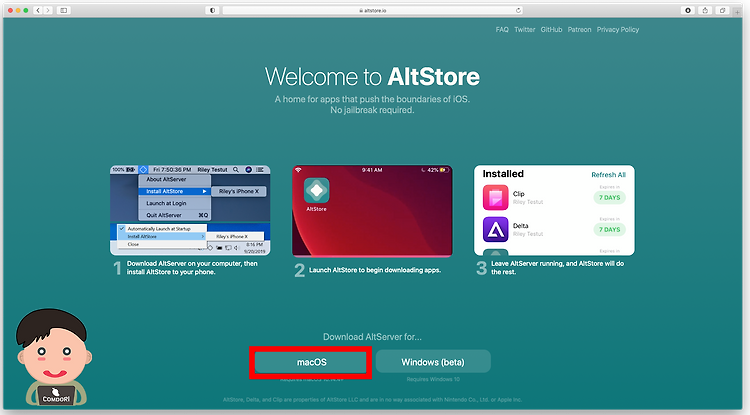This screenshot has height=415, width=750.
Task: Click the Clip app icon
Action: click(496, 197)
